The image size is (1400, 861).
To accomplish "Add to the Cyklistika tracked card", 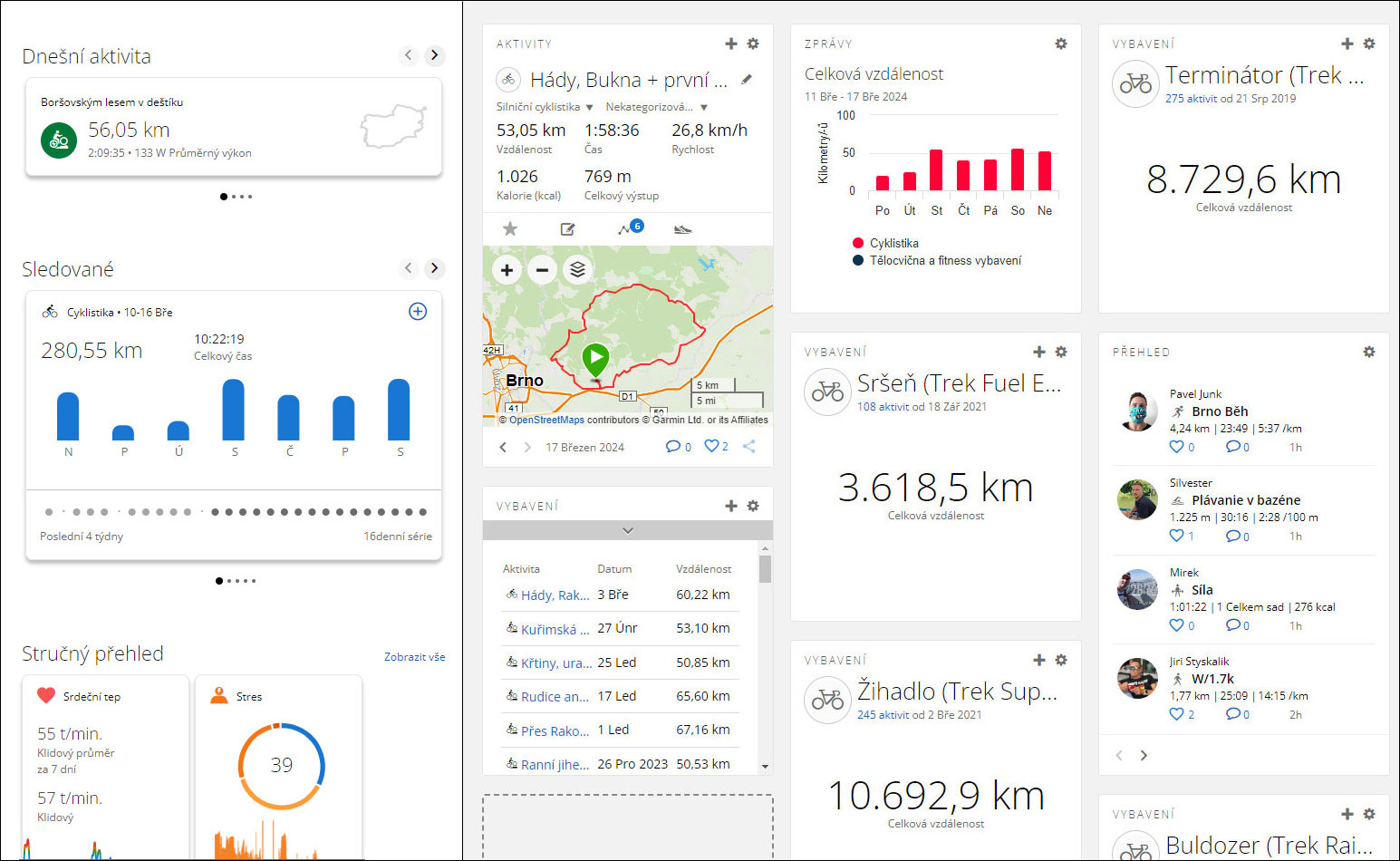I will (x=418, y=312).
